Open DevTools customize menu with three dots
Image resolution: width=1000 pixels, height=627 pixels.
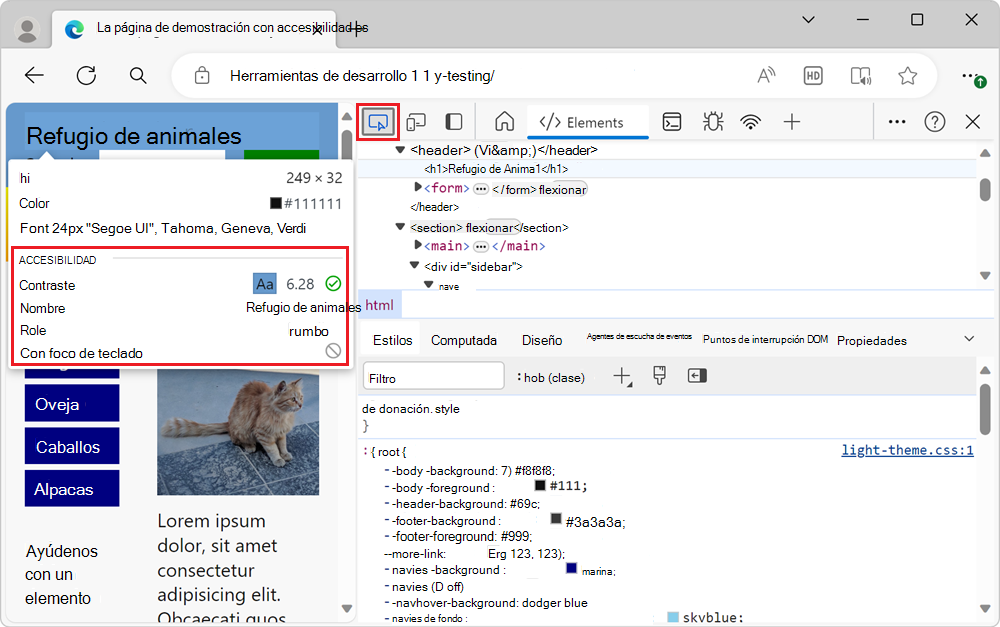896,121
